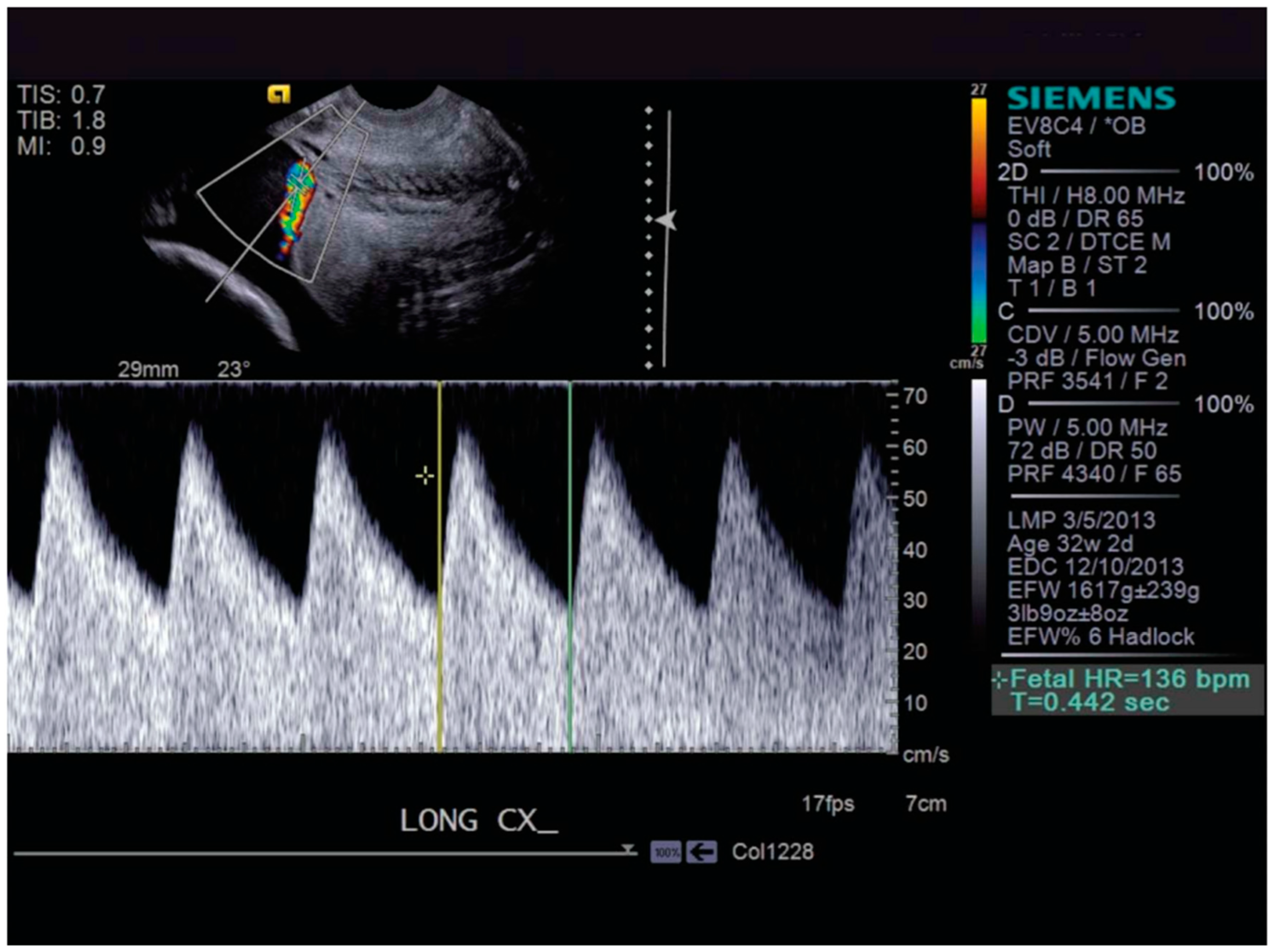
Task: Click the LONG CX_ annotation text
Action: pyautogui.click(x=479, y=821)
